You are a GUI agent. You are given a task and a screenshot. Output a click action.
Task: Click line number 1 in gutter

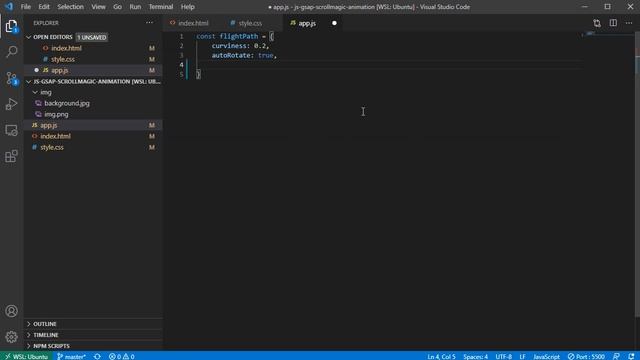182,36
